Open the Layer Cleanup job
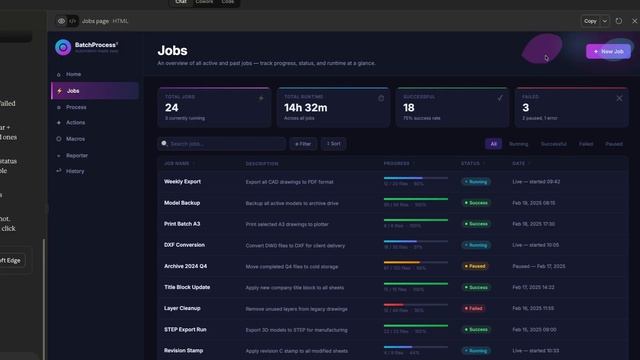Screen dimensions: 640x360 pyautogui.click(x=182, y=308)
